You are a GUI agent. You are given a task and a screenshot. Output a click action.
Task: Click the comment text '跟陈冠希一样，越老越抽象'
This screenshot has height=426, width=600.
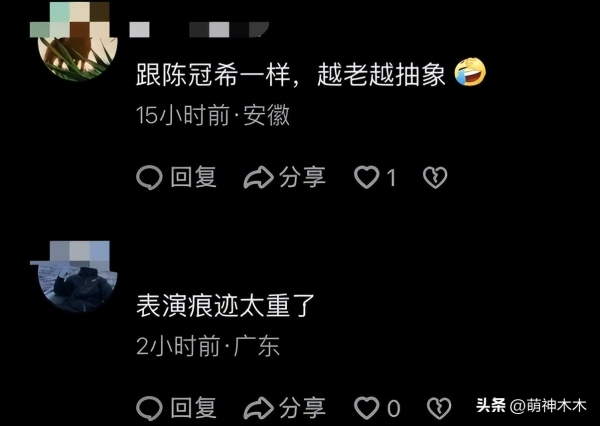pos(290,74)
